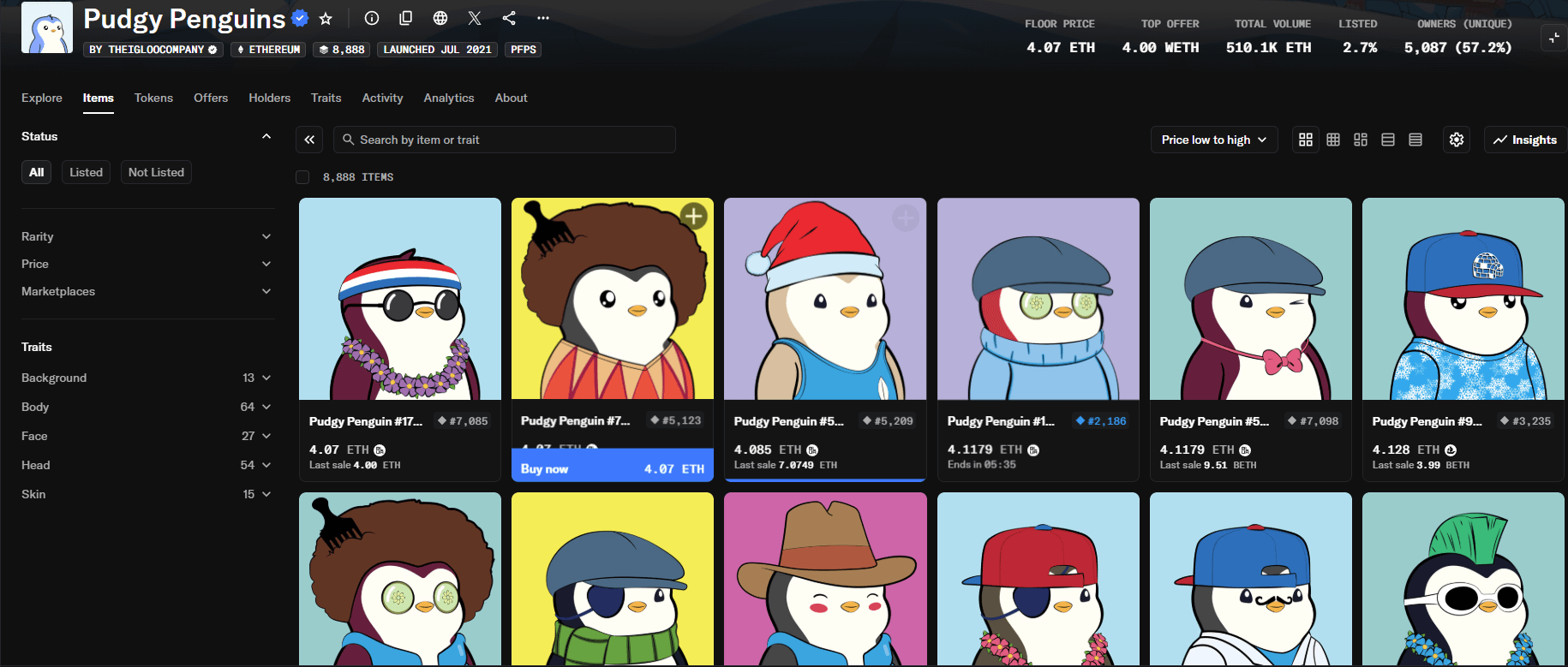Switch to large grid view
This screenshot has height=667, width=1568.
pos(1306,140)
